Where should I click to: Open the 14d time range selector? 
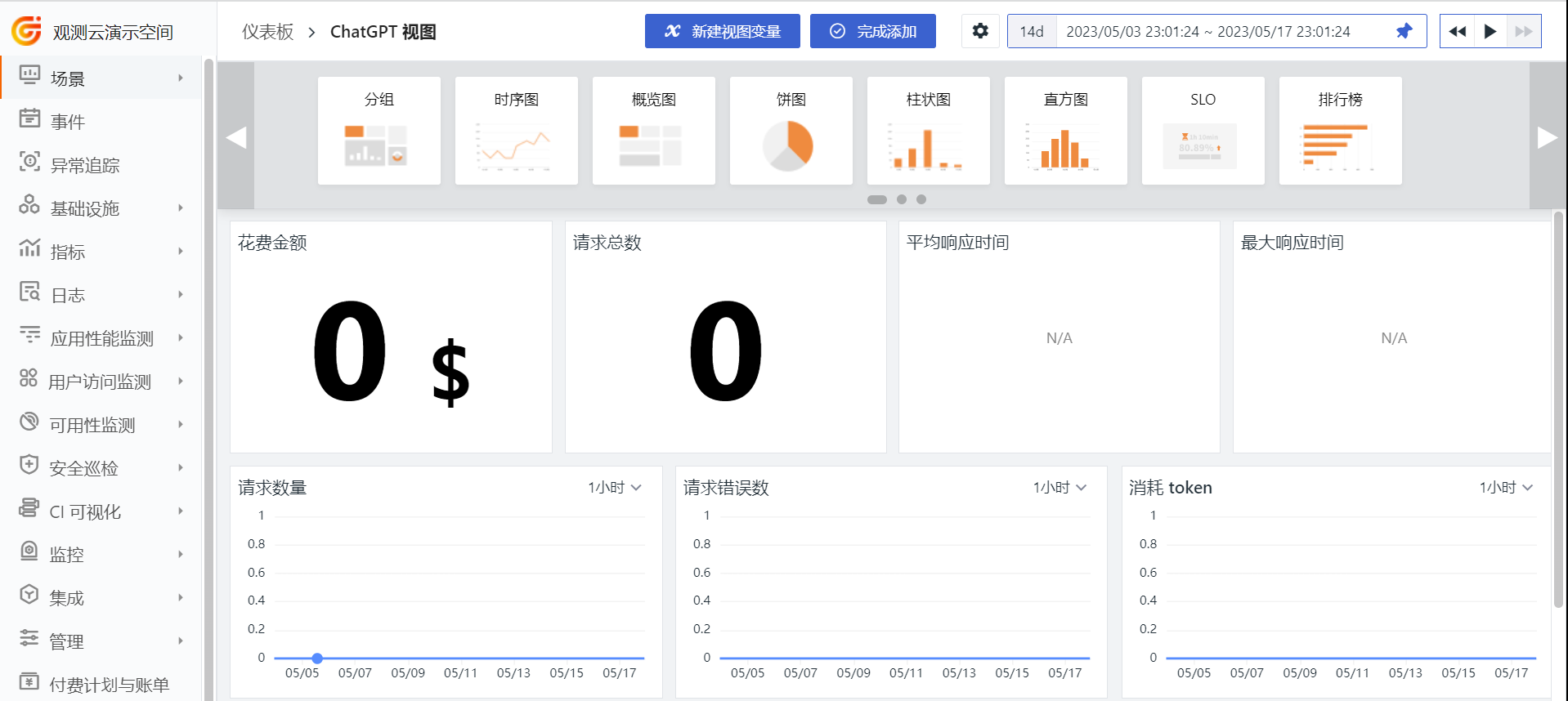click(1032, 31)
